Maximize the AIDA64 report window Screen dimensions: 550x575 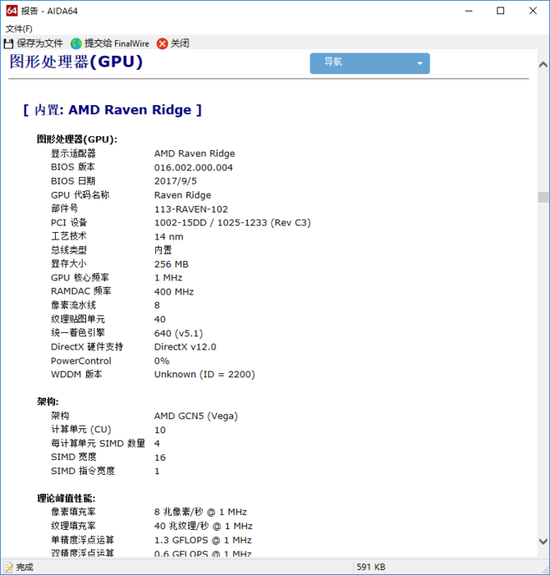(x=500, y=11)
